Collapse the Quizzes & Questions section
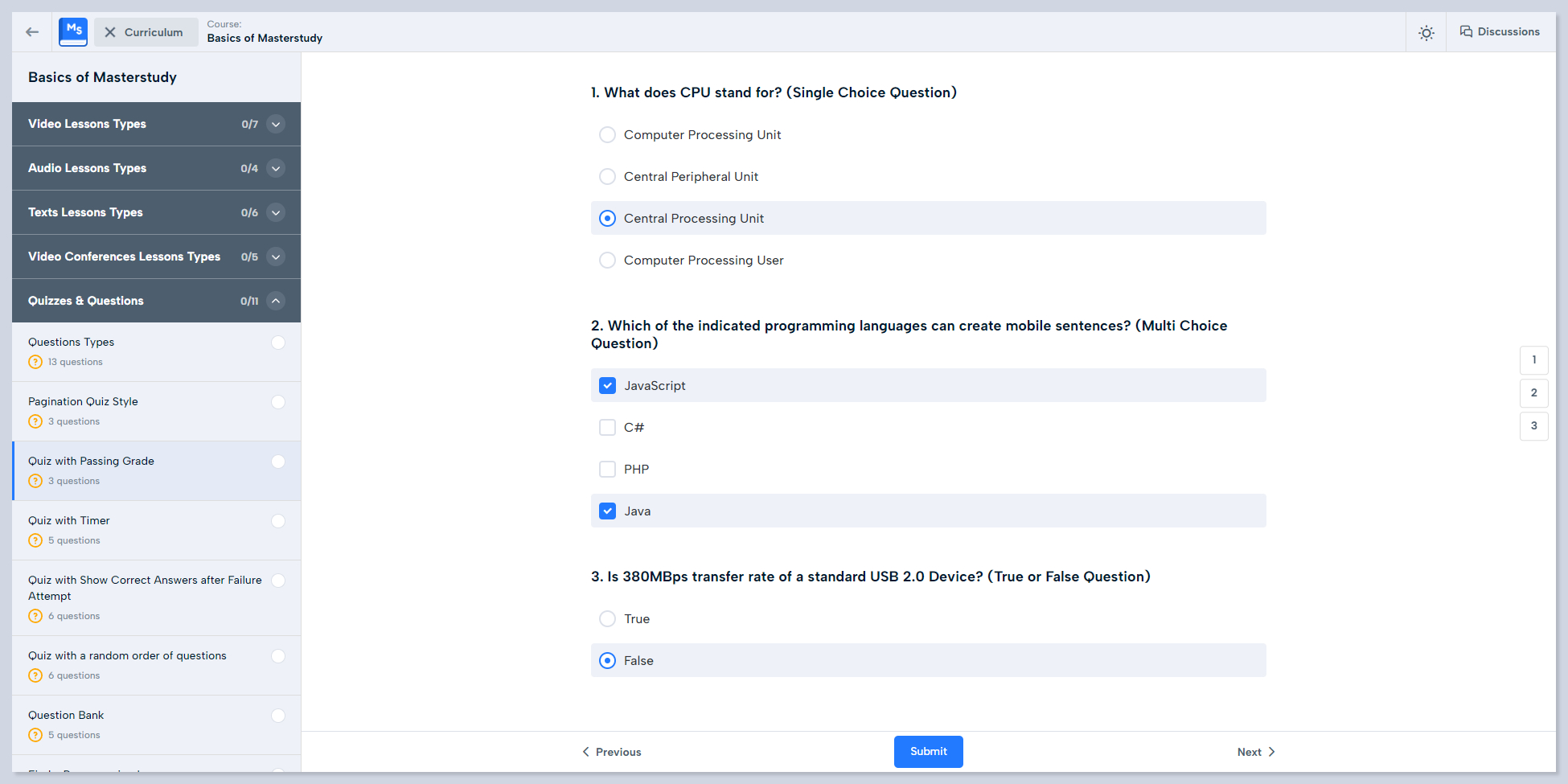Screen dimensions: 1568x784 (x=276, y=301)
